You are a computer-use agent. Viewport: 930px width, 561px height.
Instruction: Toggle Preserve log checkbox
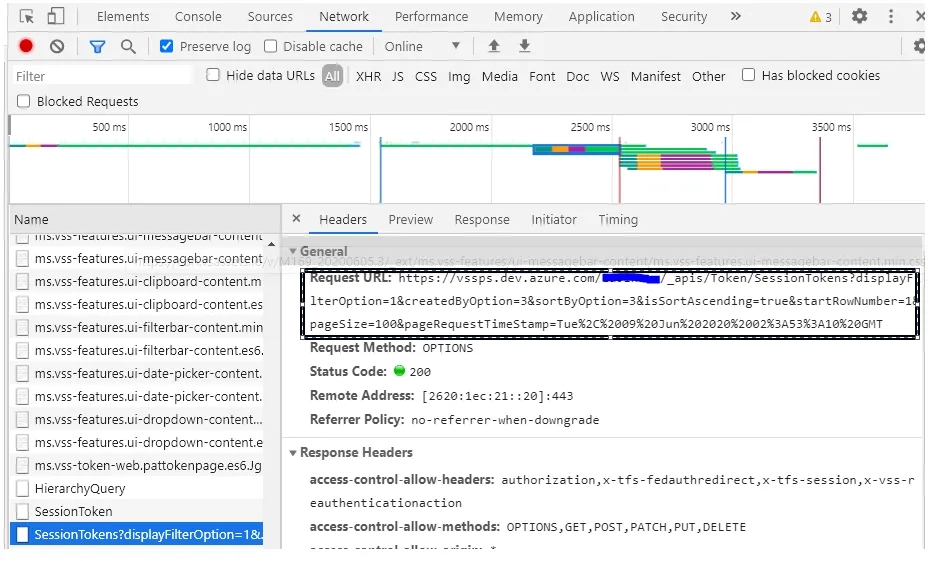[167, 46]
